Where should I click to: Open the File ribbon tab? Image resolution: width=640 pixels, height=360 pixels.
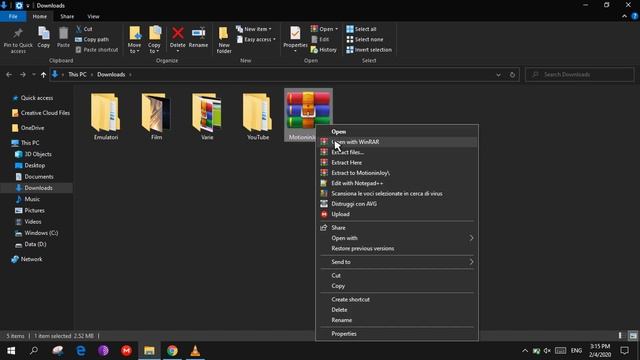click(13, 16)
